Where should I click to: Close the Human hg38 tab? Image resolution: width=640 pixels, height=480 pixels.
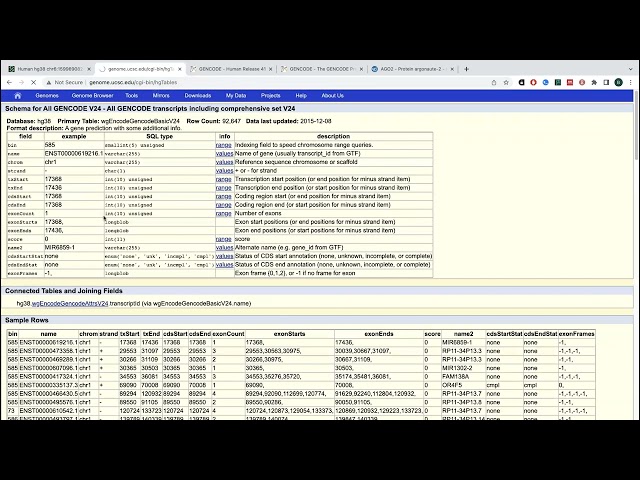(89, 69)
